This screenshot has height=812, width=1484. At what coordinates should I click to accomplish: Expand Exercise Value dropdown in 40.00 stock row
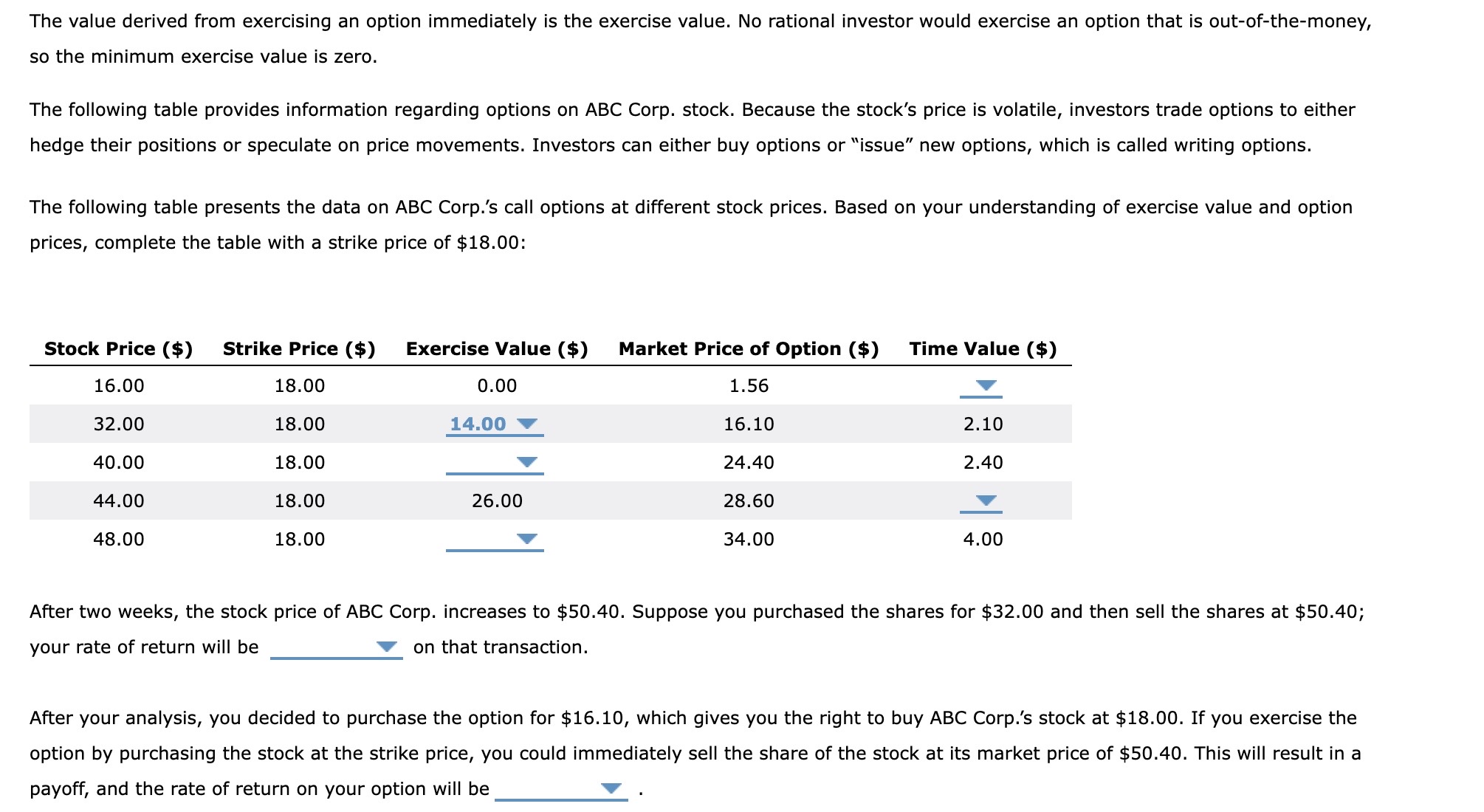495,463
